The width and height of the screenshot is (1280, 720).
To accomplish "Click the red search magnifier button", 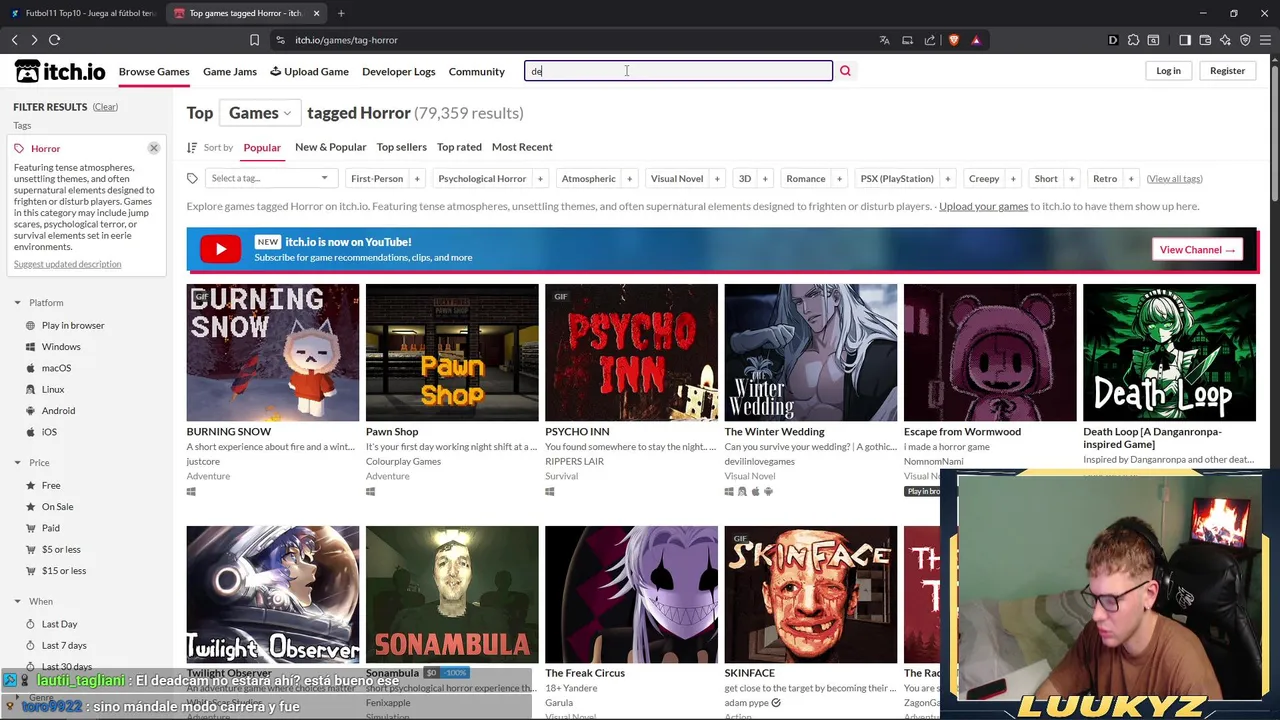I will (x=845, y=71).
